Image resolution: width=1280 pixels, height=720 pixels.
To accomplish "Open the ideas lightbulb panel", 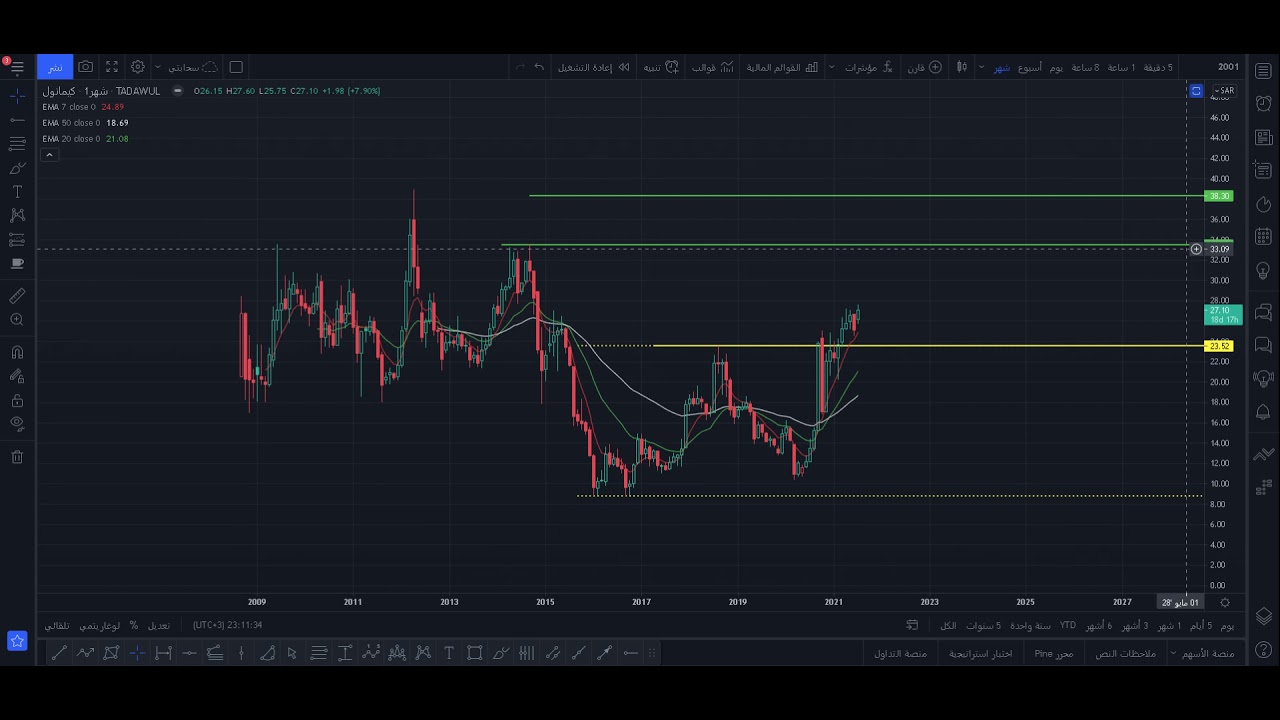I will 1264,271.
